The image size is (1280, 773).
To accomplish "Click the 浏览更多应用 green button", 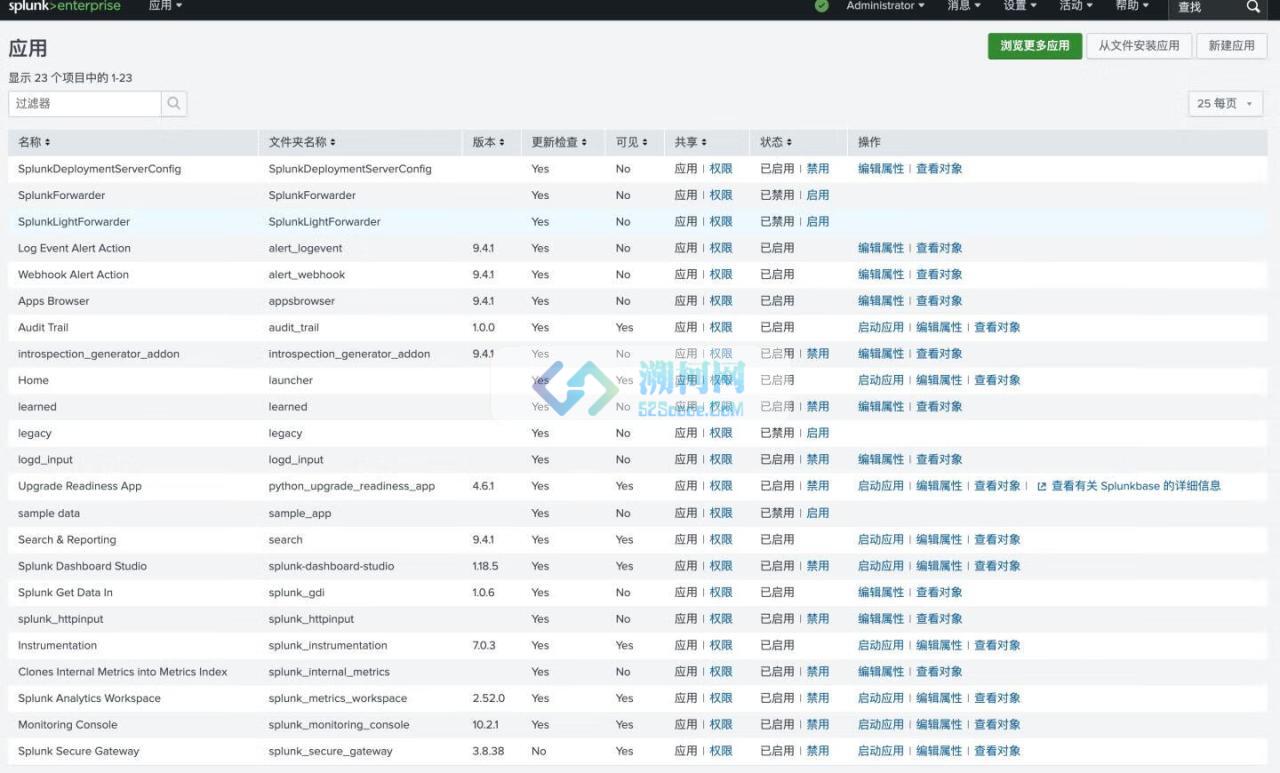I will [1035, 45].
